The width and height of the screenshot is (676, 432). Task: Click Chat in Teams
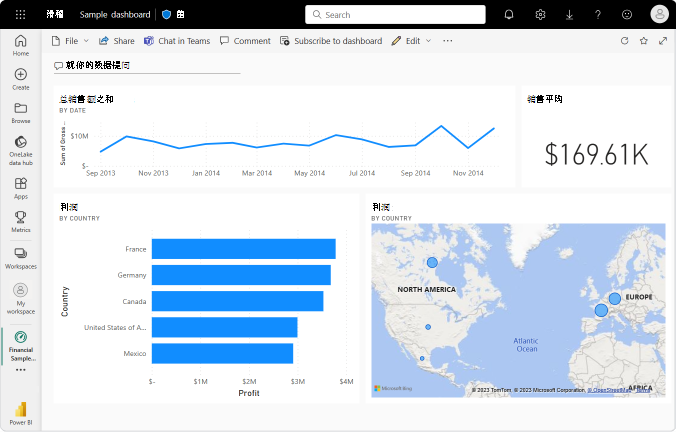[177, 41]
